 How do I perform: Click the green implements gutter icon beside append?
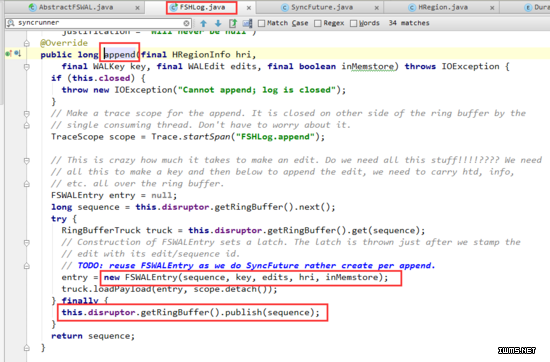click(x=9, y=54)
